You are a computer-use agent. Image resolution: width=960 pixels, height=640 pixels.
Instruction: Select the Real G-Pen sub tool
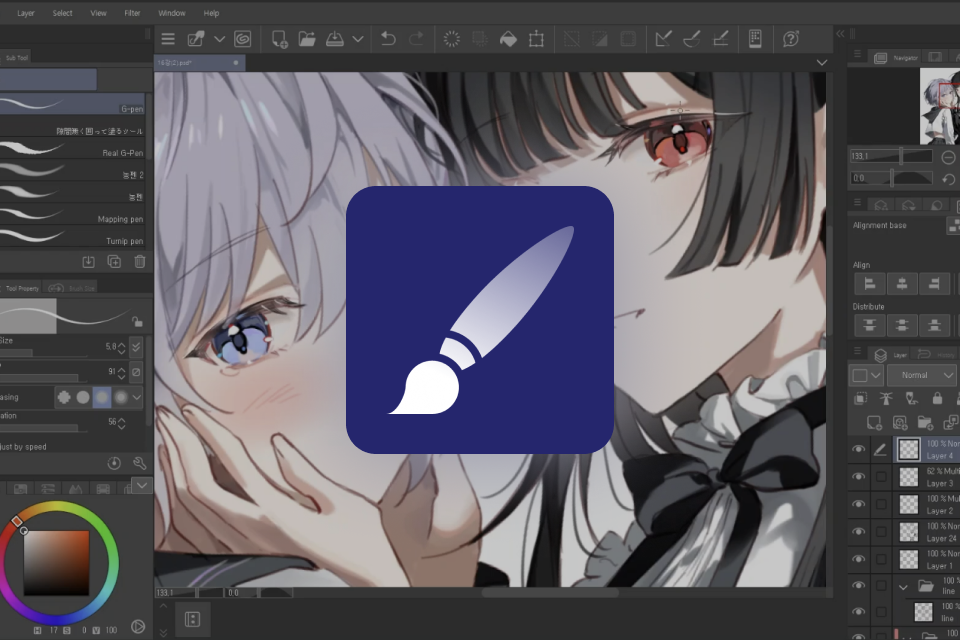pos(72,149)
